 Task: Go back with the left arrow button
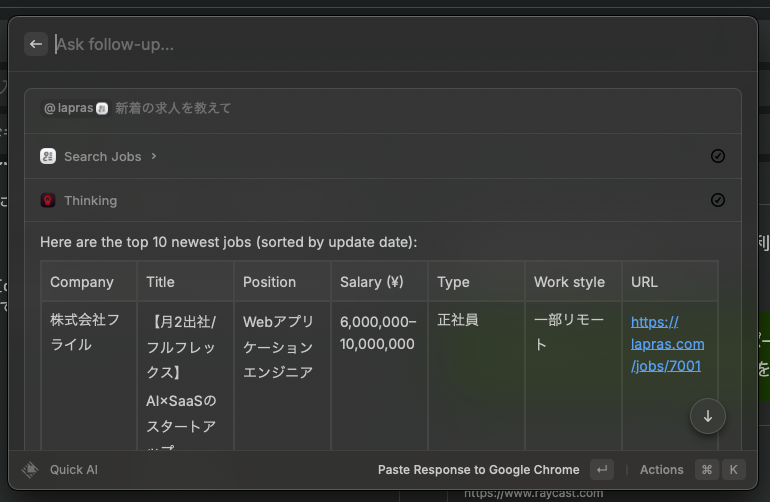(36, 44)
